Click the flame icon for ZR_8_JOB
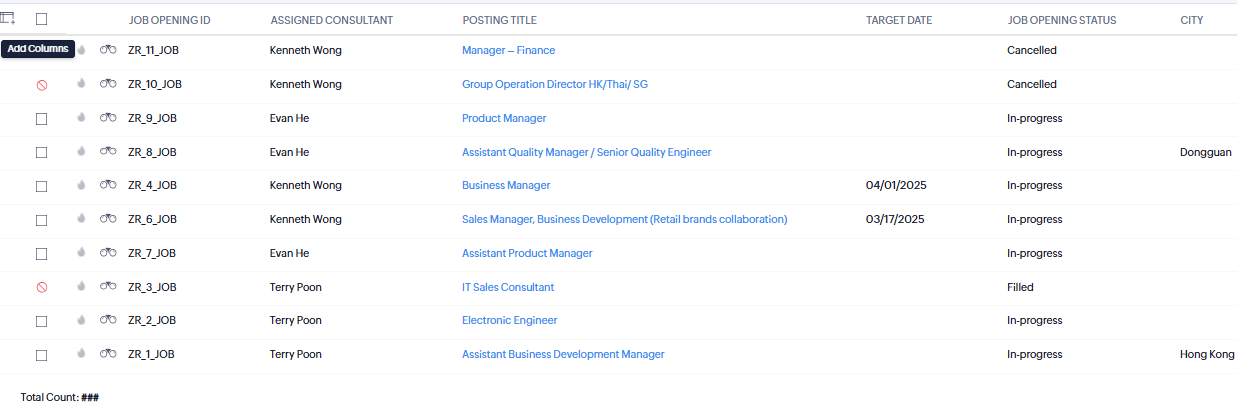This screenshot has height=417, width=1237. [82, 152]
